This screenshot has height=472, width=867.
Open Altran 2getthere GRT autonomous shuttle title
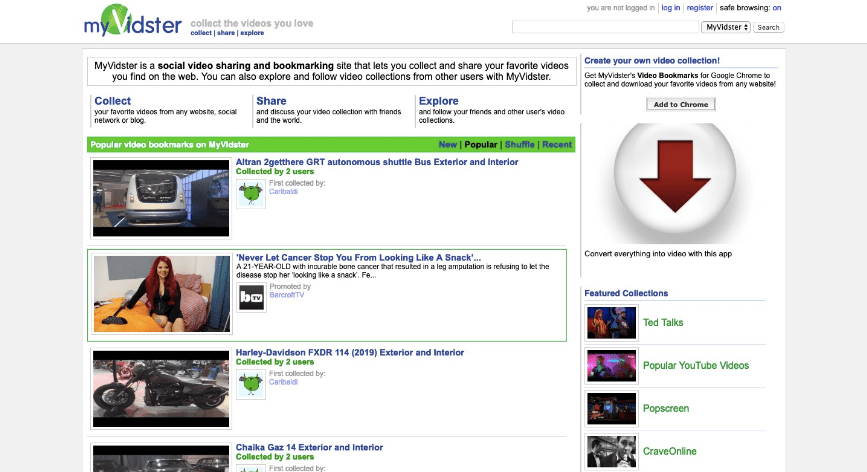click(x=377, y=162)
